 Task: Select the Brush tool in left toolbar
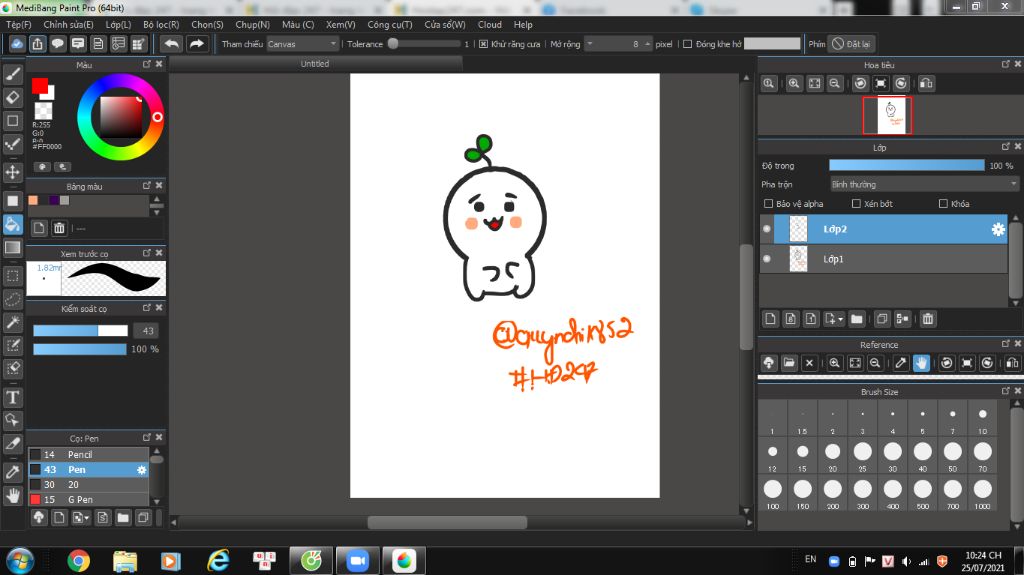tap(12, 74)
